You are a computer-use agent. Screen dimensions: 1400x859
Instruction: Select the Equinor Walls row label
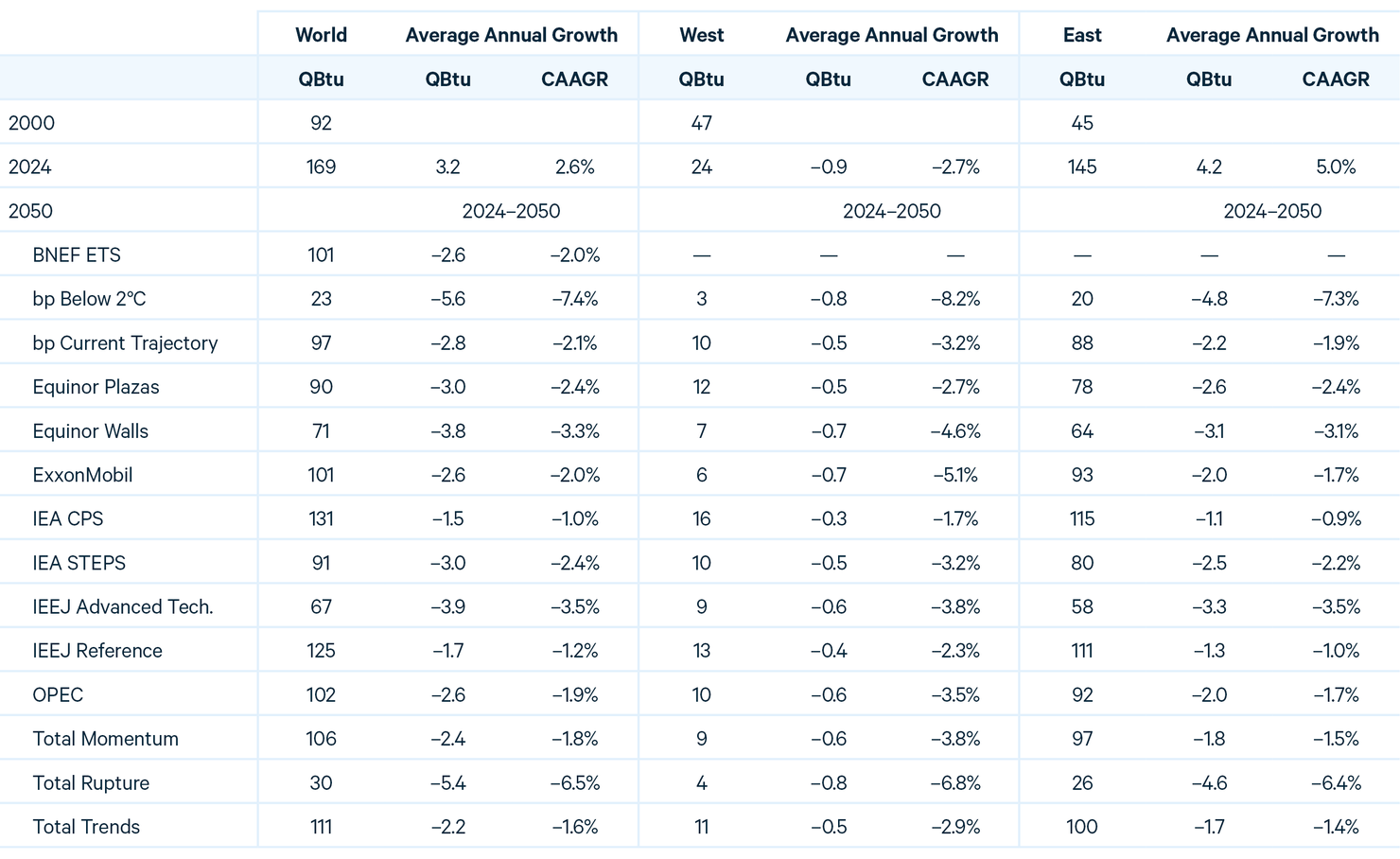coord(90,431)
